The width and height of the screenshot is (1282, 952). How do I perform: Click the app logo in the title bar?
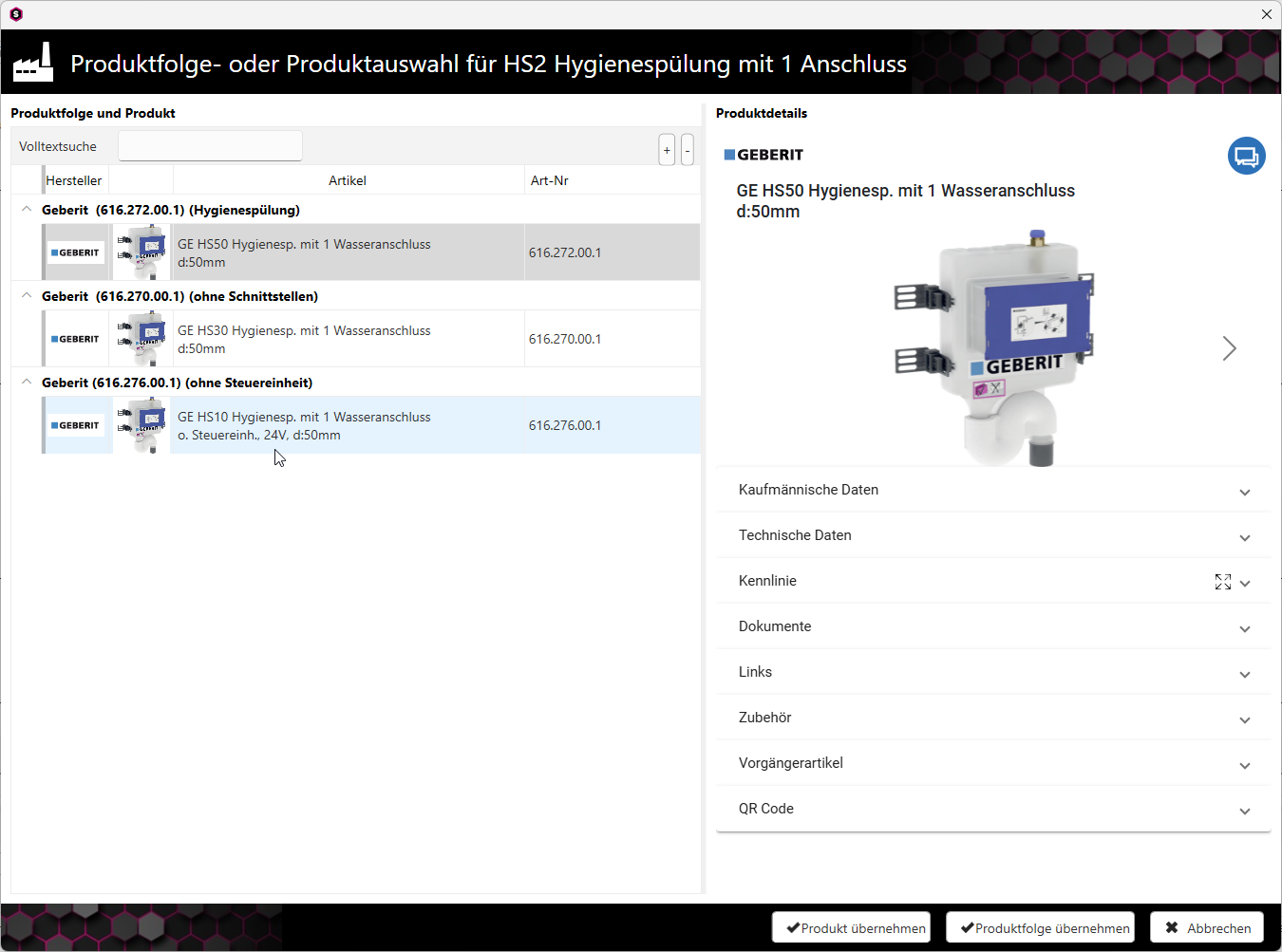click(16, 14)
